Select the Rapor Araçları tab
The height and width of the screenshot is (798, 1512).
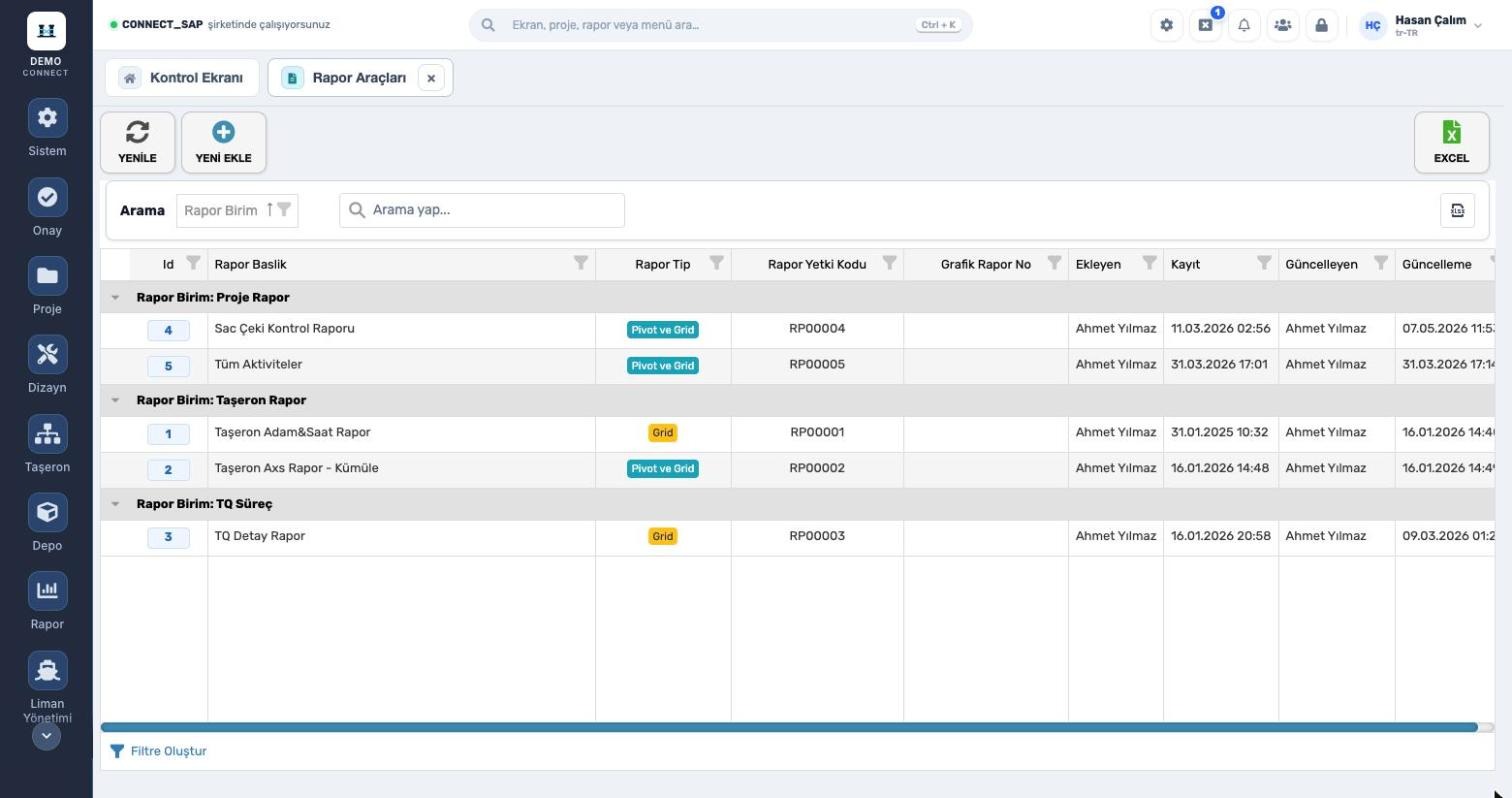359,78
